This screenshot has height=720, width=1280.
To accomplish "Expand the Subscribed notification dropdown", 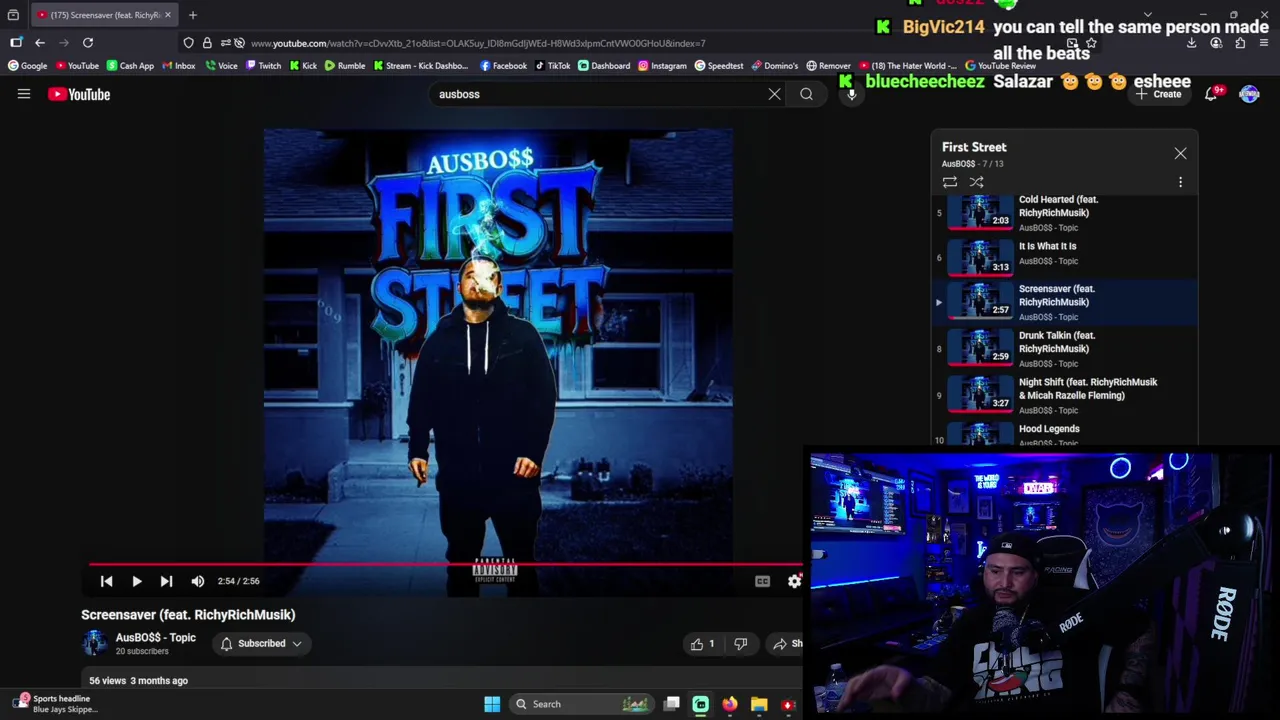I will point(261,643).
